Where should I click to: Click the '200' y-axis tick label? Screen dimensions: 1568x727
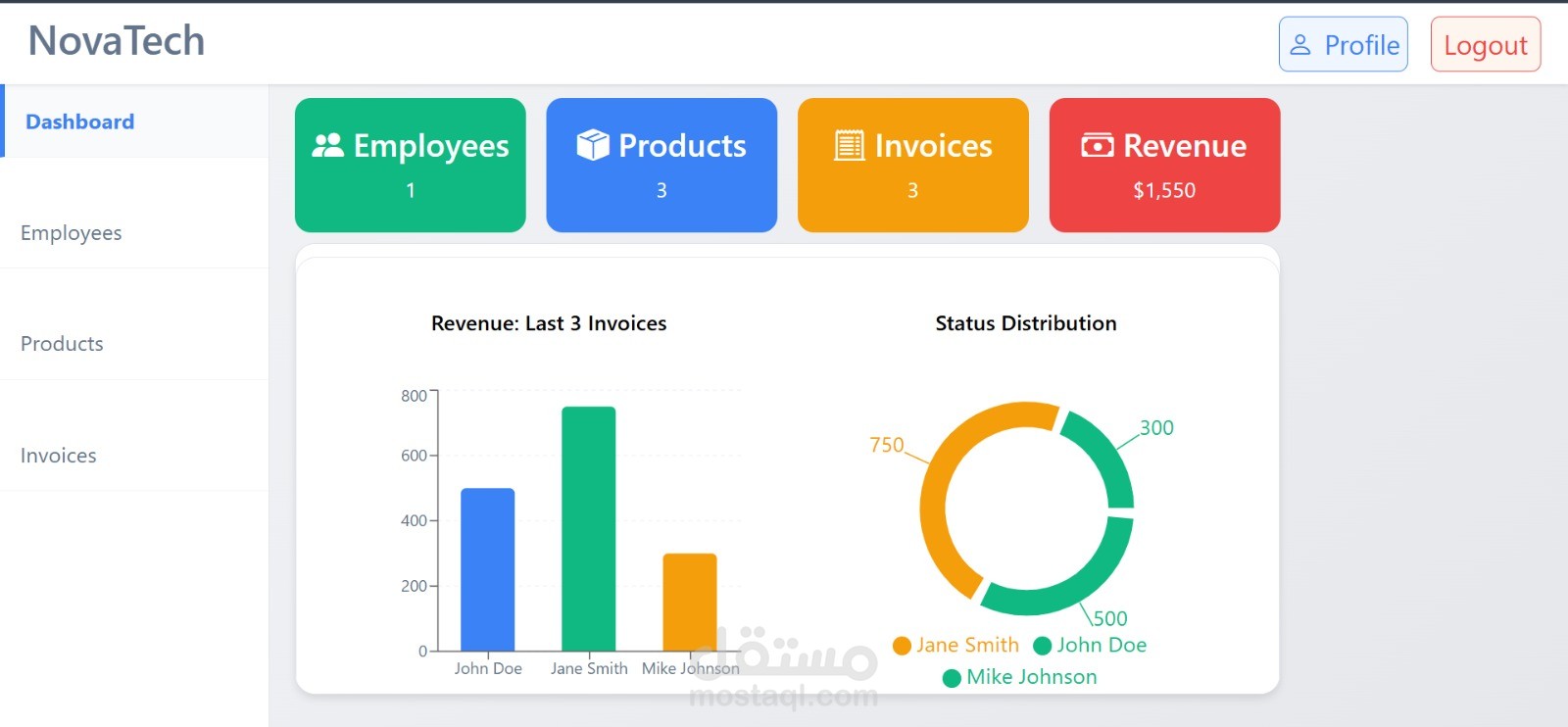(414, 586)
